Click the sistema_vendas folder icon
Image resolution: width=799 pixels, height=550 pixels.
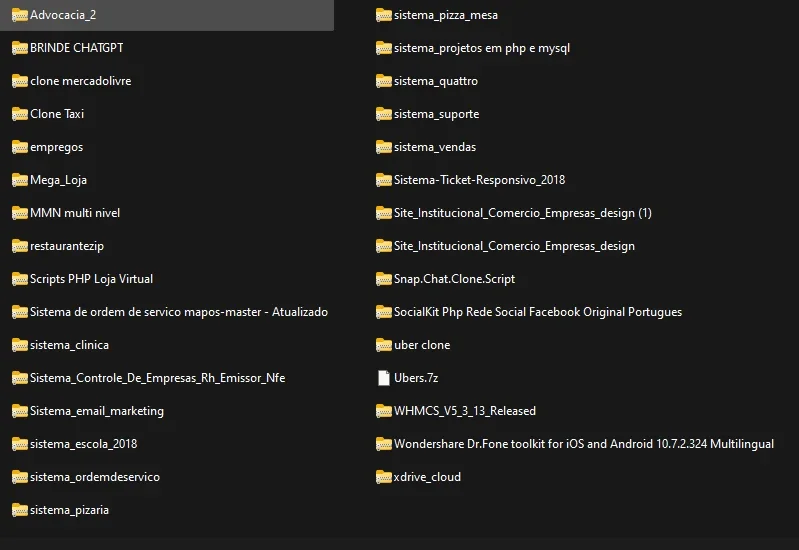[x=384, y=147]
